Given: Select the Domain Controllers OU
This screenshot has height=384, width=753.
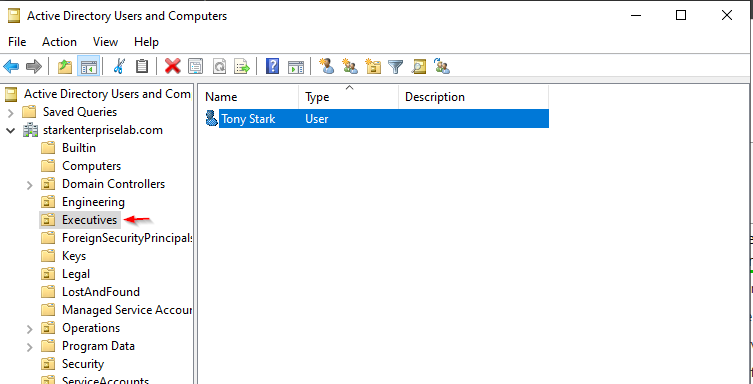Looking at the screenshot, I should tap(113, 184).
